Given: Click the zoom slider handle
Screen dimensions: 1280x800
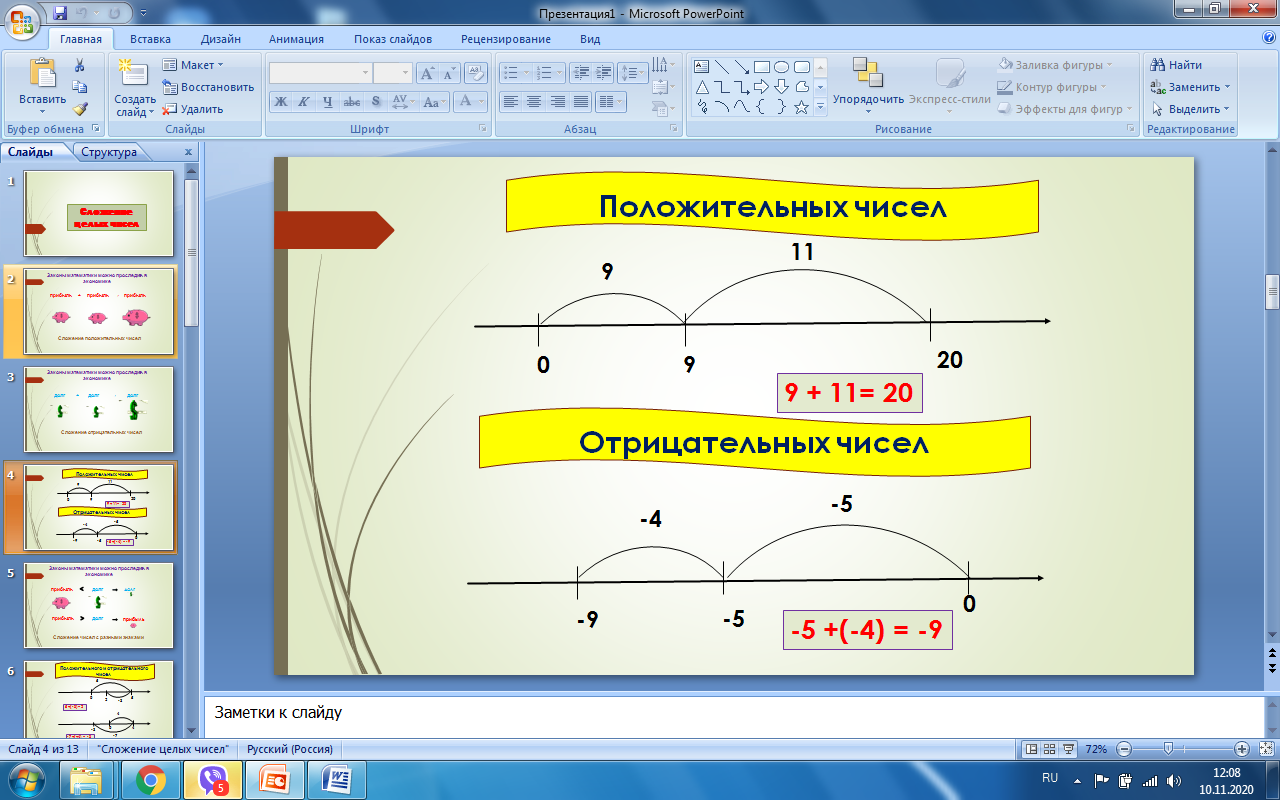Looking at the screenshot, I should 1167,749.
